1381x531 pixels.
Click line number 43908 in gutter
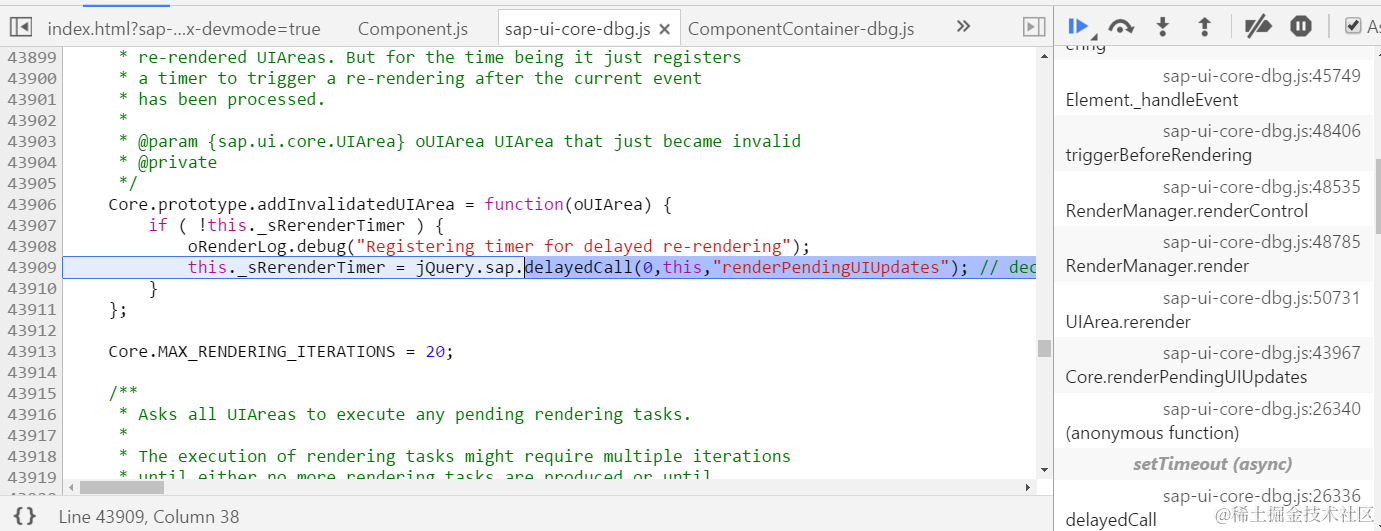tap(32, 246)
